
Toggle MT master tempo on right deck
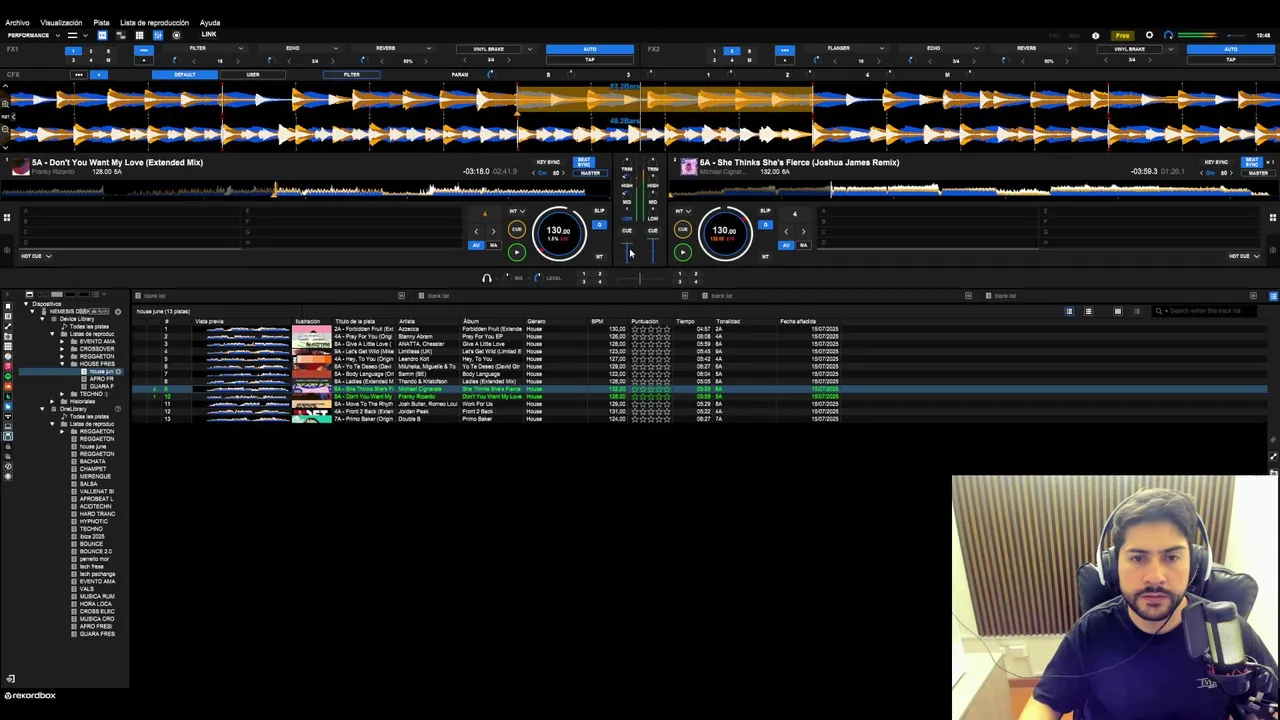(765, 257)
